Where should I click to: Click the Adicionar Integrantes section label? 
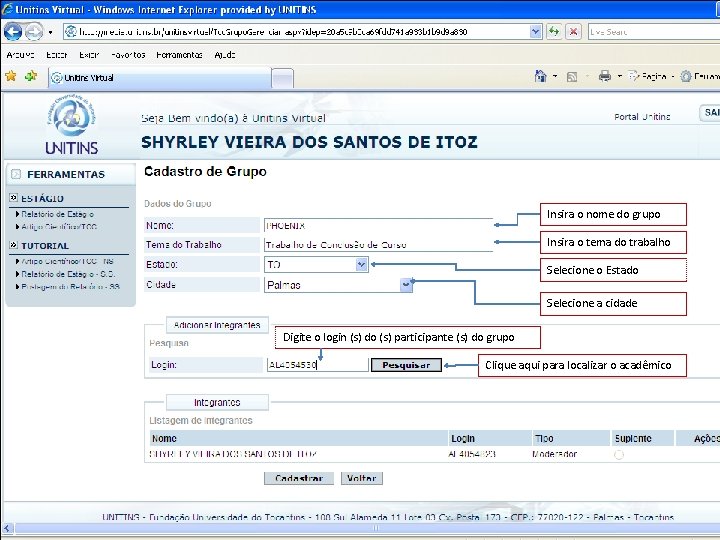click(x=217, y=325)
